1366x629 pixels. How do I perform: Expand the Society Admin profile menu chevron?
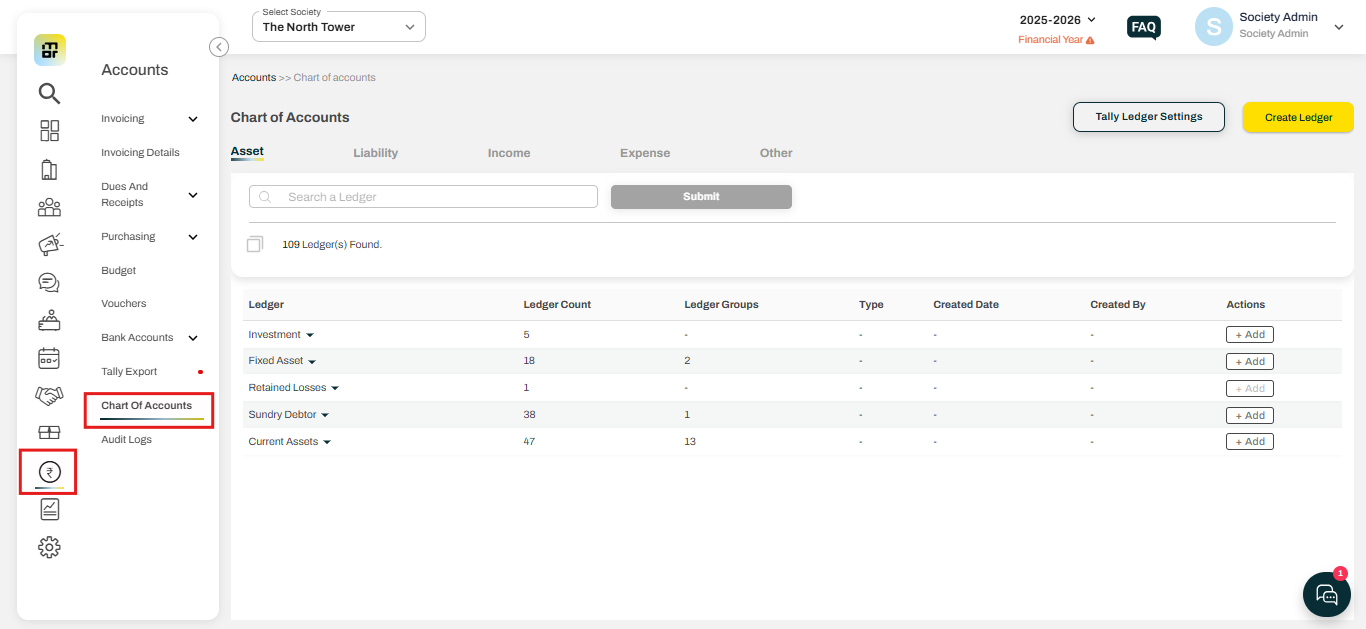(x=1339, y=28)
